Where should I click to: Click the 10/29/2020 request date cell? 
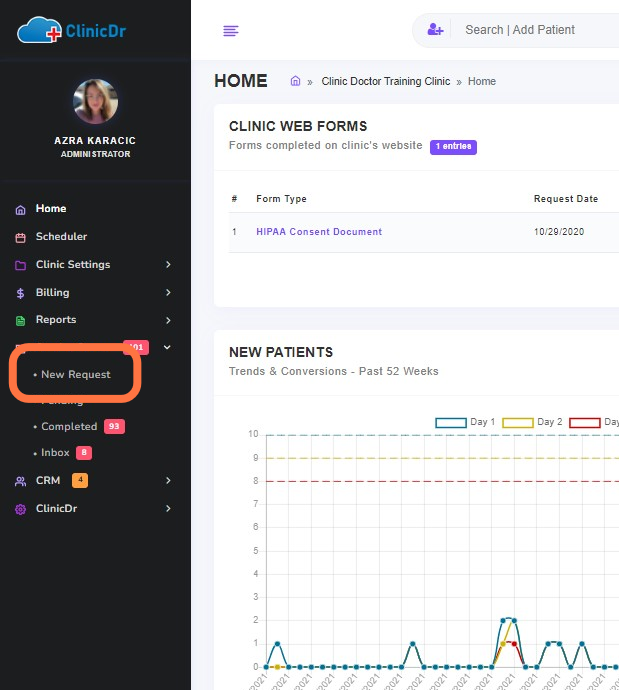click(559, 232)
